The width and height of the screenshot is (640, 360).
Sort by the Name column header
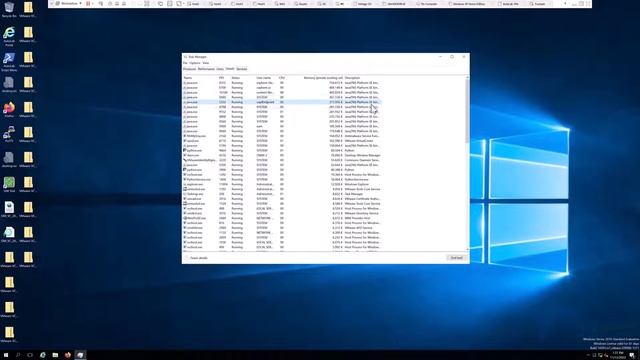(188, 78)
